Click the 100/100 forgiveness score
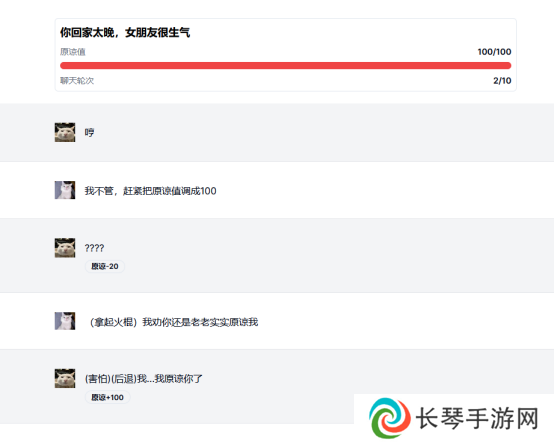Viewport: 554px width, 444px height. [x=494, y=52]
